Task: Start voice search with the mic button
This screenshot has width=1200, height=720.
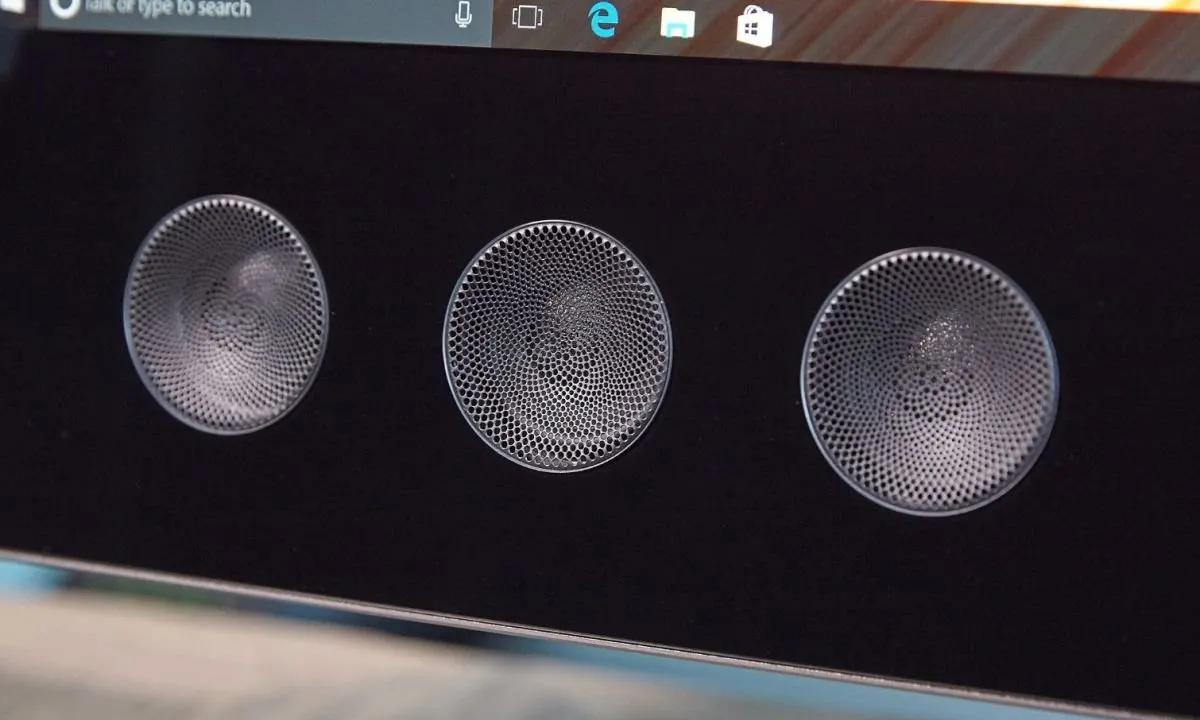Action: (463, 14)
